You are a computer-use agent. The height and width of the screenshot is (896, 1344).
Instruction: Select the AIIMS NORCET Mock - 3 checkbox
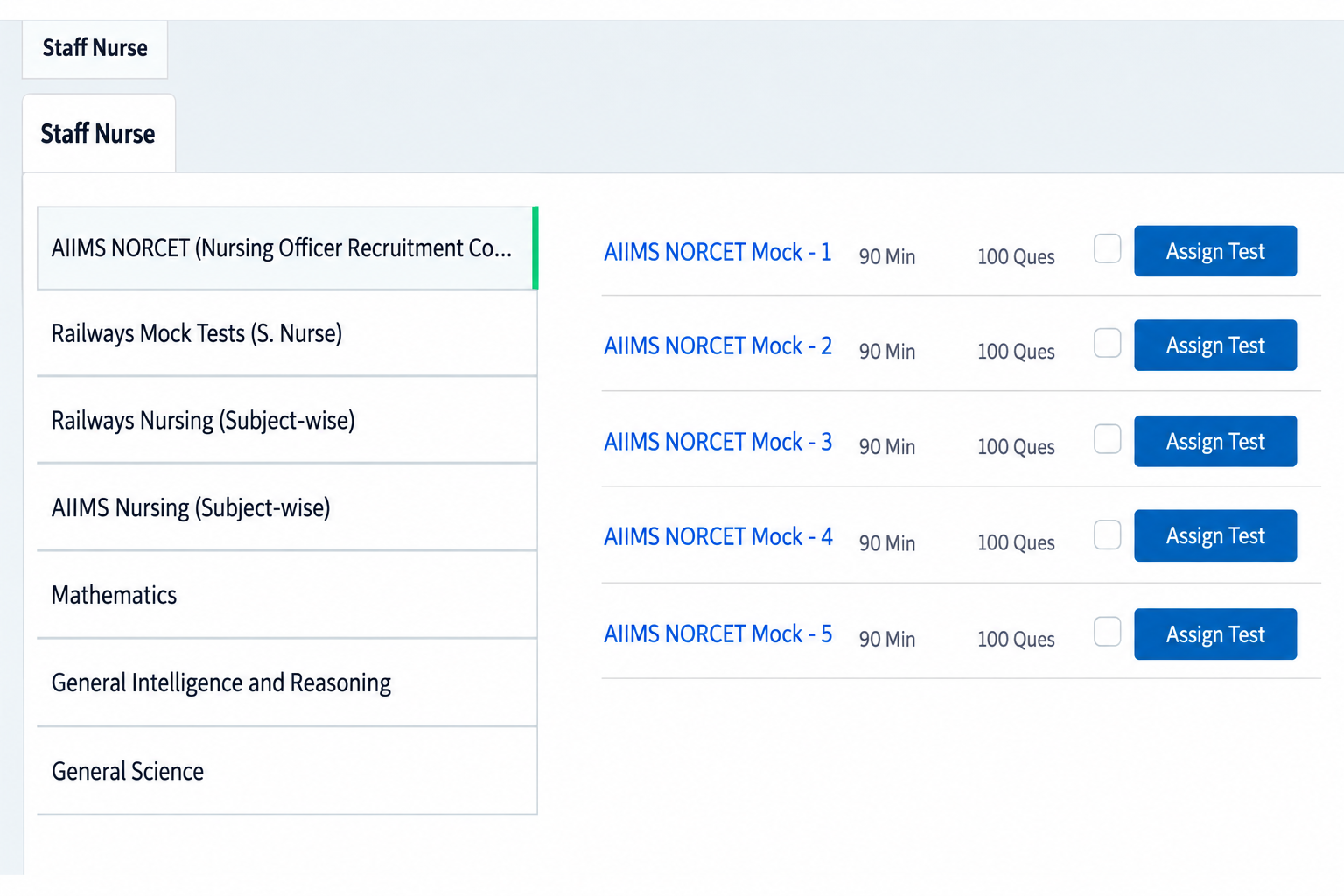(1107, 439)
